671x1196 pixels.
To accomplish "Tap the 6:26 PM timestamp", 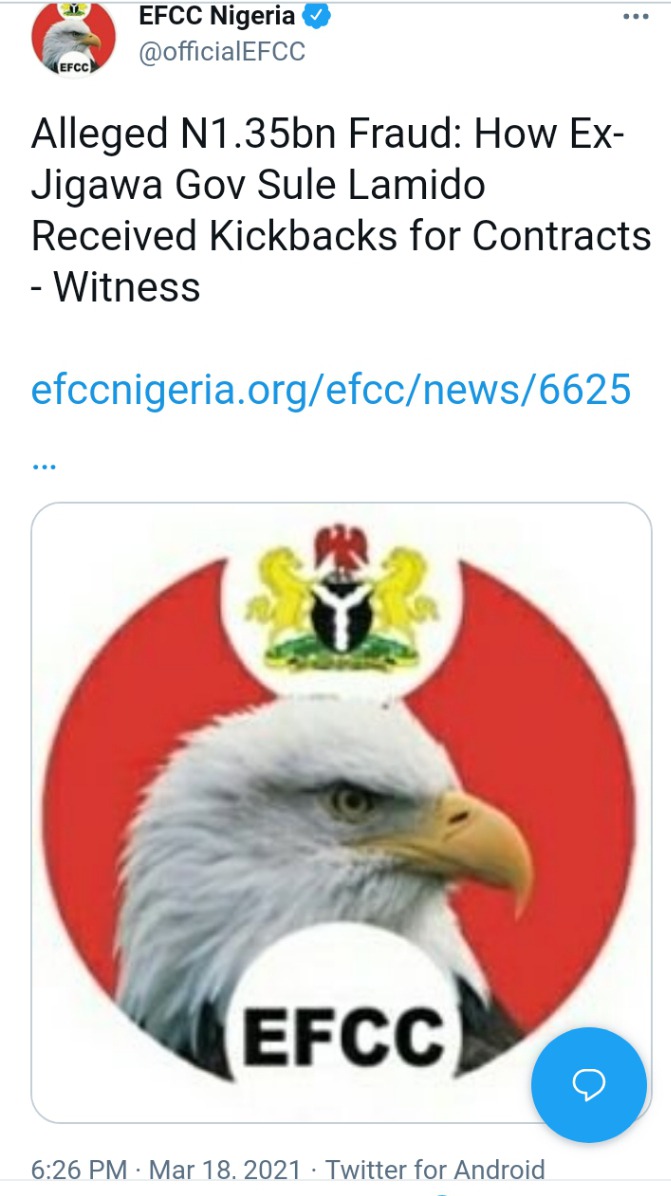I will pyautogui.click(x=80, y=1169).
